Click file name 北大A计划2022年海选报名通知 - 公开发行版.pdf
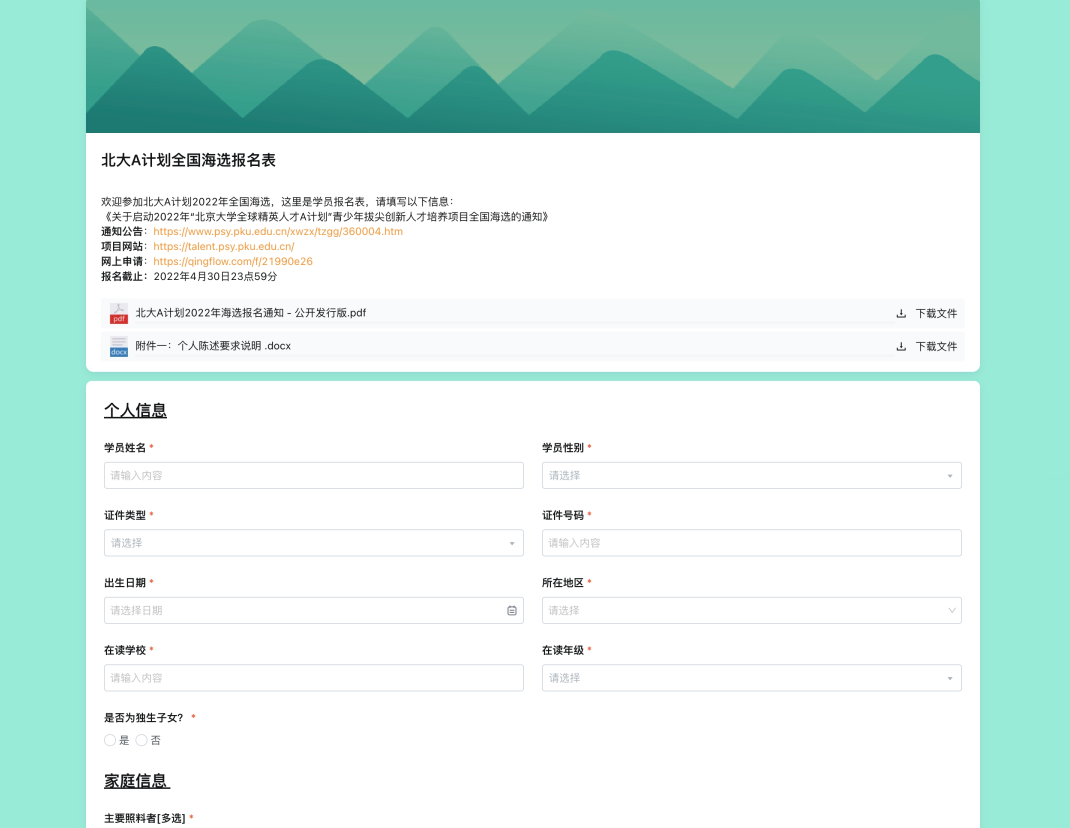Viewport: 1070px width, 828px height. point(250,313)
